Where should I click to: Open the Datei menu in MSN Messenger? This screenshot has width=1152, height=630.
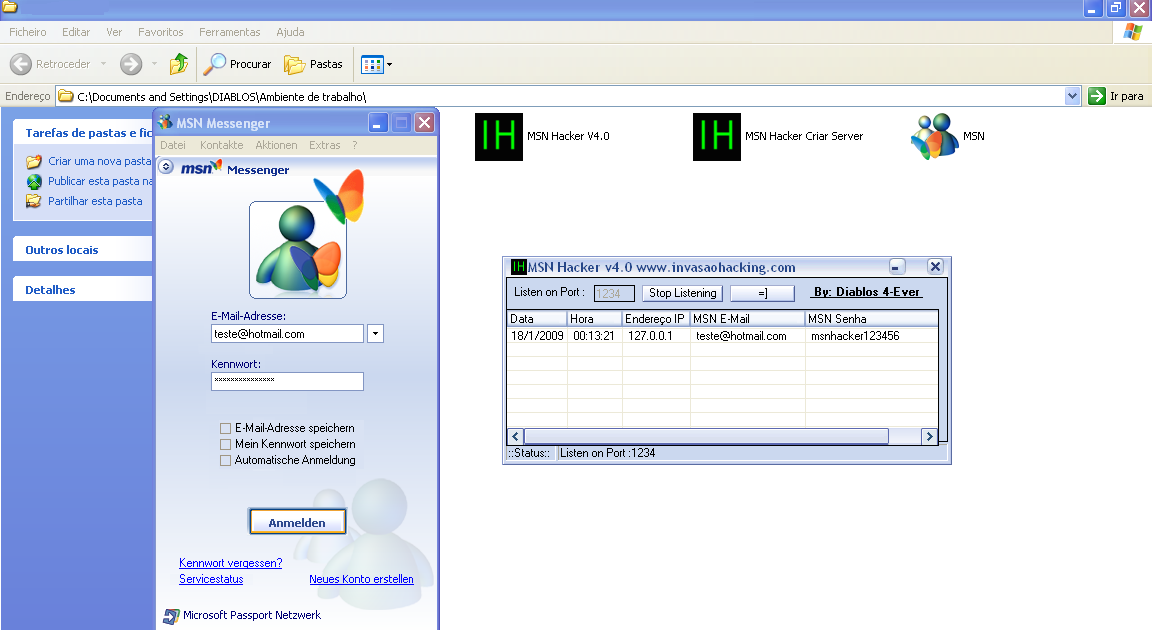tap(173, 145)
